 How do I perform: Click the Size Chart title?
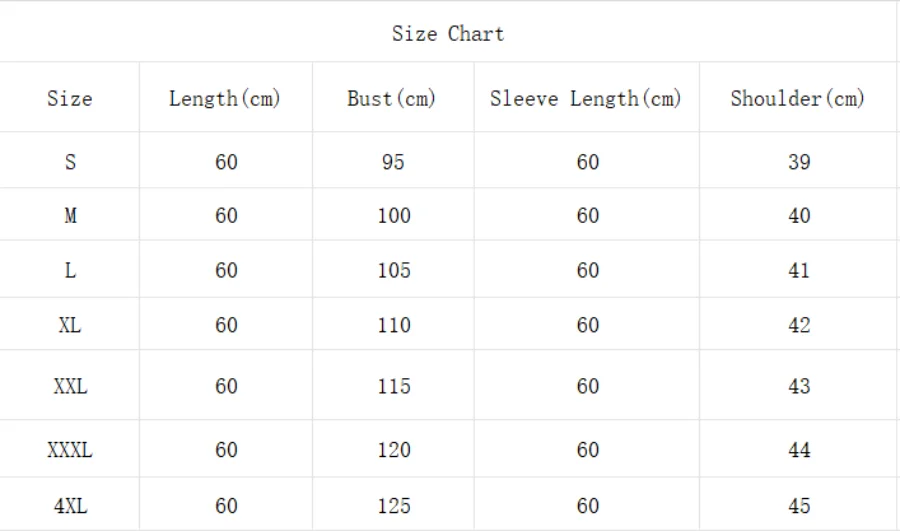[x=447, y=34]
